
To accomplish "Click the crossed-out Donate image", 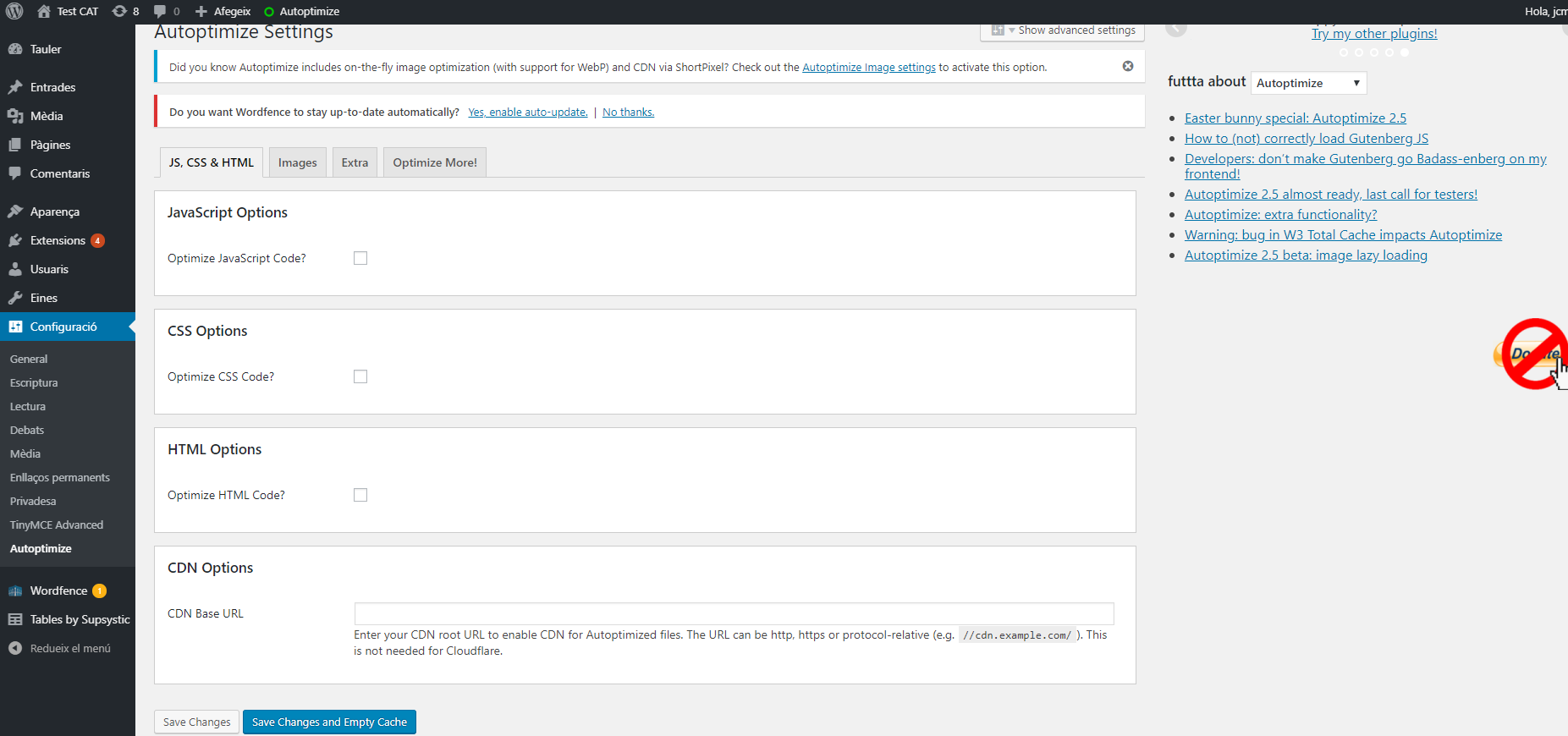I will tap(1532, 354).
